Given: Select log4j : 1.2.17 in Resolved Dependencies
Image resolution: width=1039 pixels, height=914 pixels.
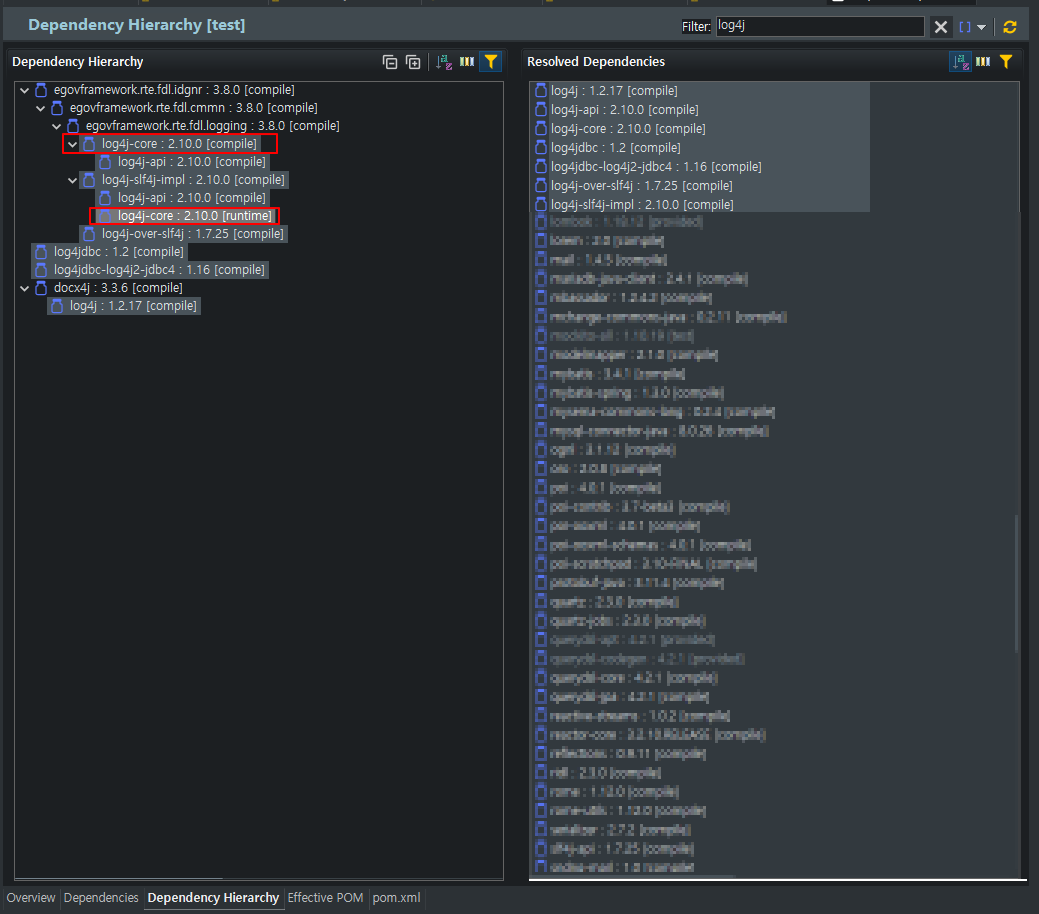Looking at the screenshot, I should (x=614, y=91).
